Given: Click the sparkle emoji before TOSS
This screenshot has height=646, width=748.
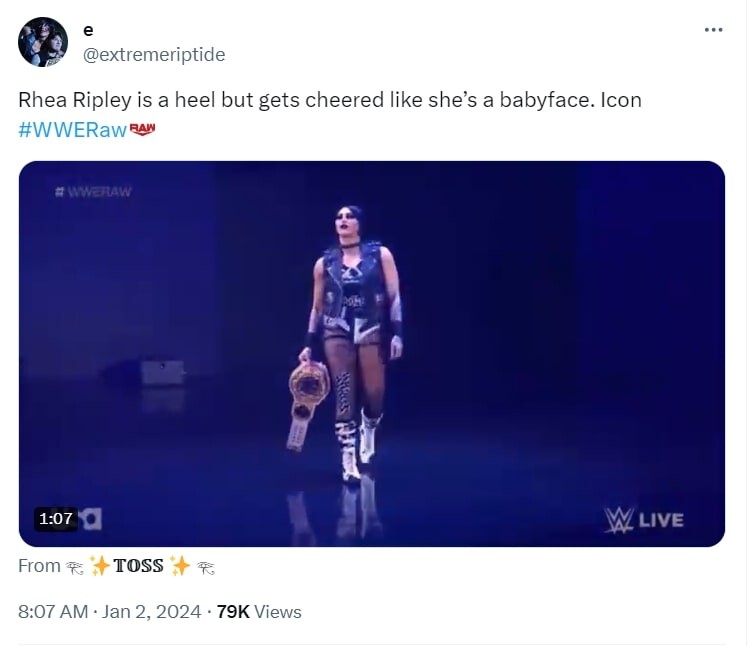Looking at the screenshot, I should click(100, 566).
